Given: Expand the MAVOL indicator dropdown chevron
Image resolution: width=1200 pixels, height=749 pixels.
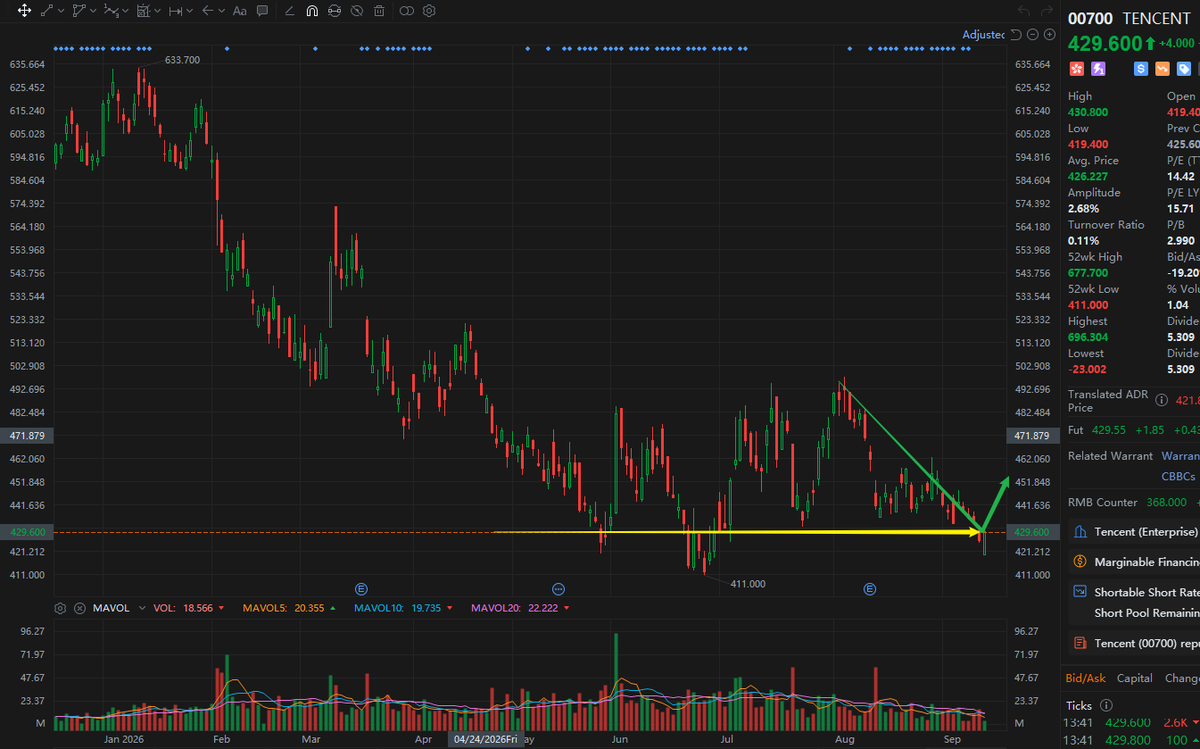Looking at the screenshot, I should (141, 608).
